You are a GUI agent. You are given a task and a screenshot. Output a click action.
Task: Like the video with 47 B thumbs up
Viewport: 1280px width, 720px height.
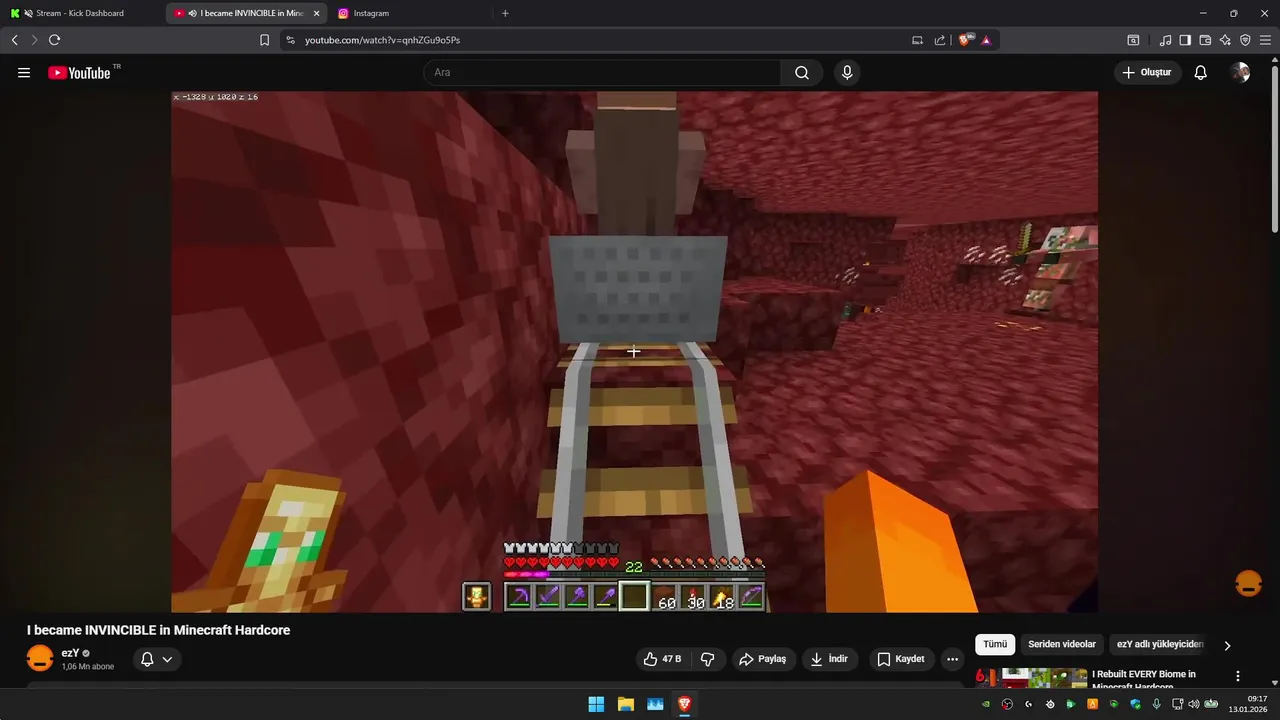(661, 659)
